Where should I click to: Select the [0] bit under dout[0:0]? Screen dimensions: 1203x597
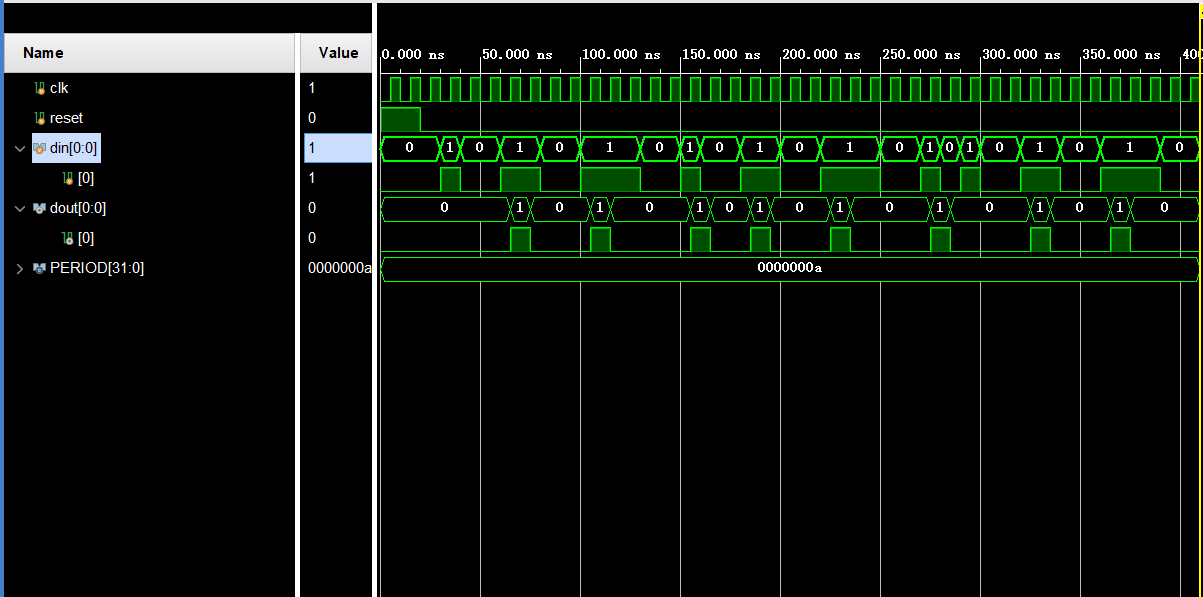click(150, 238)
